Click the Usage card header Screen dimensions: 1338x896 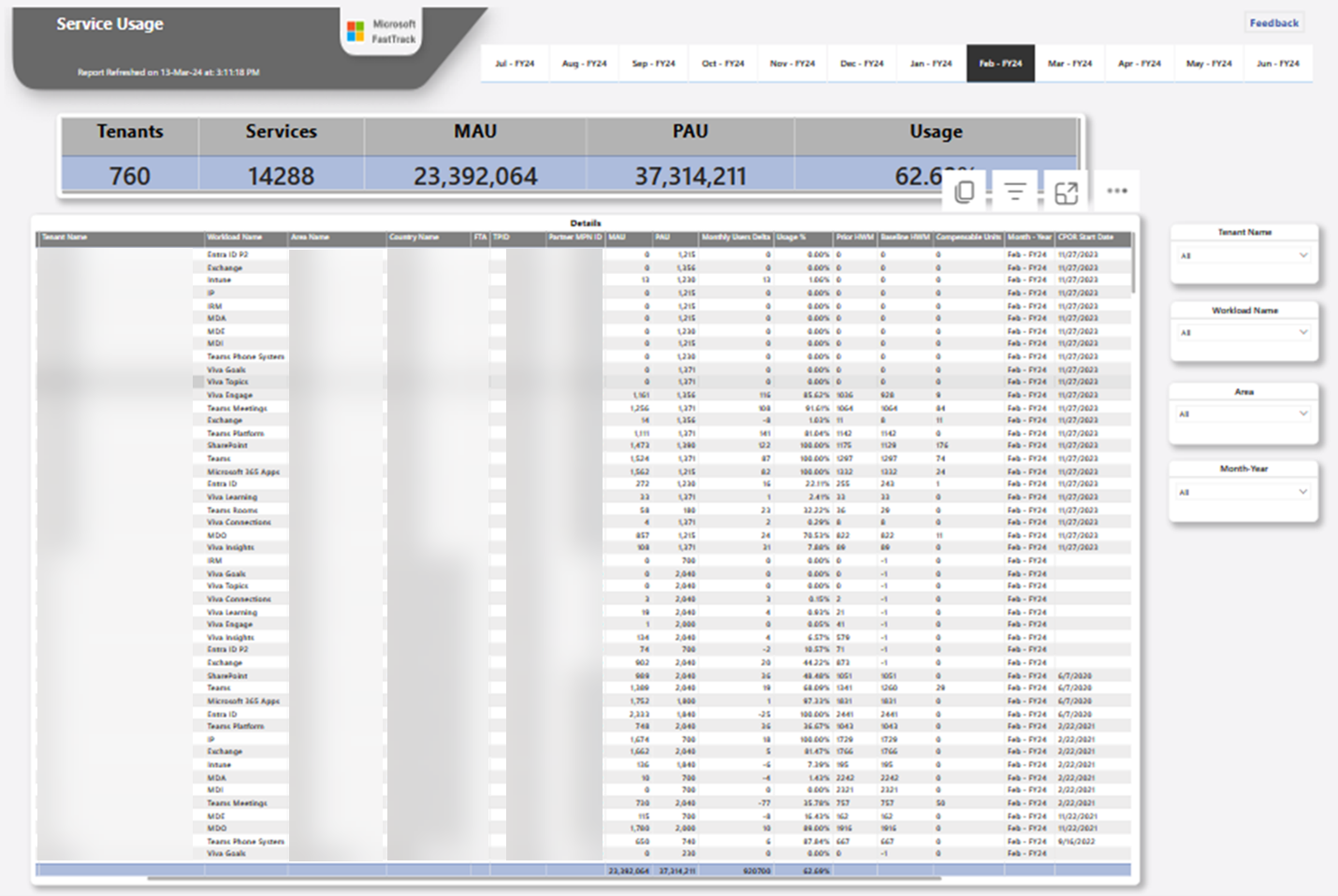(936, 132)
